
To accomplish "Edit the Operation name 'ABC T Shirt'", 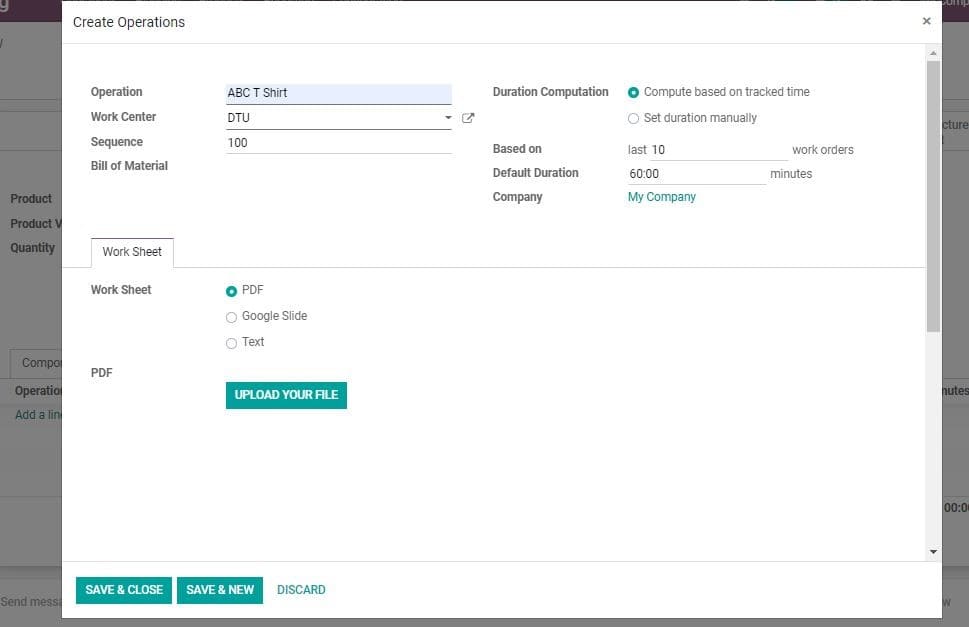I will click(x=338, y=92).
